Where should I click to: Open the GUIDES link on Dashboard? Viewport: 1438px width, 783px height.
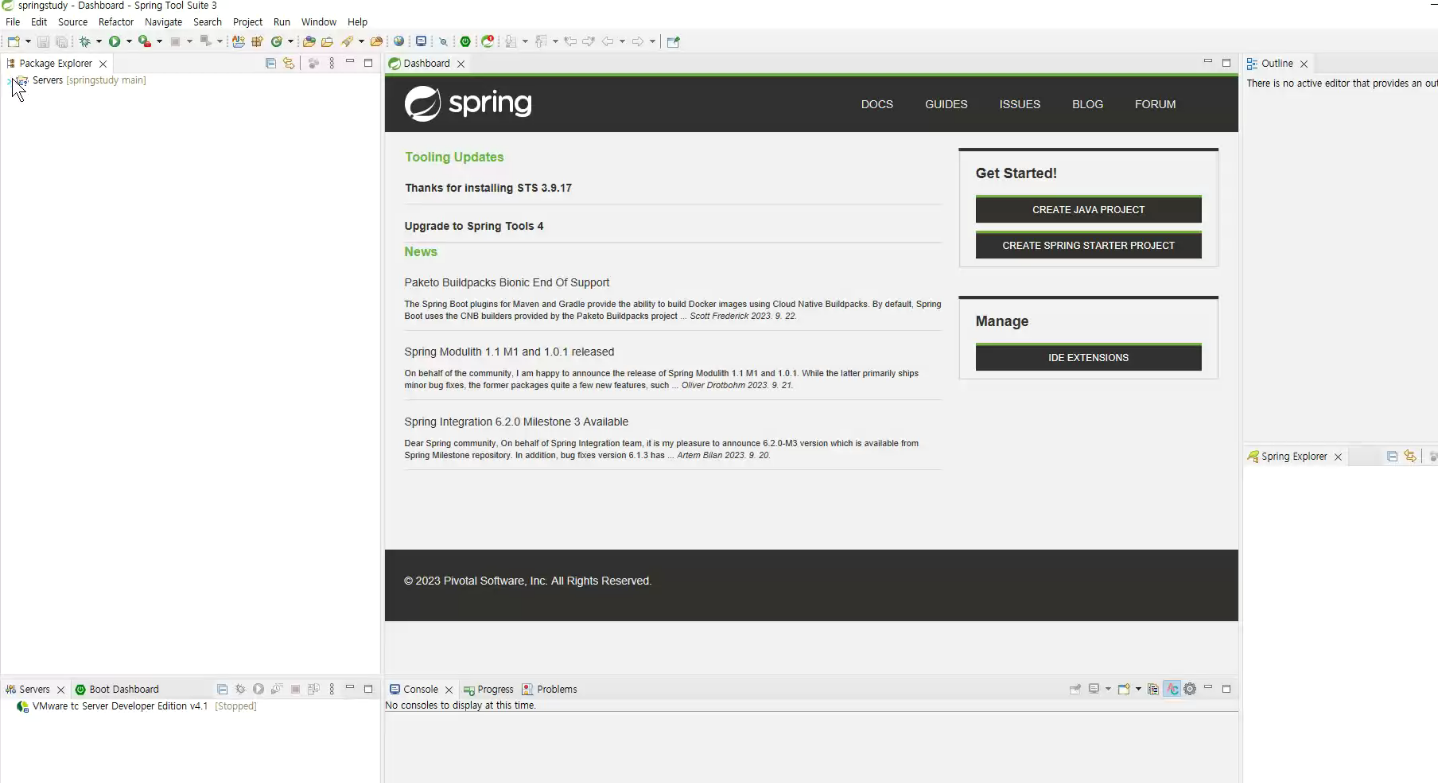click(946, 104)
